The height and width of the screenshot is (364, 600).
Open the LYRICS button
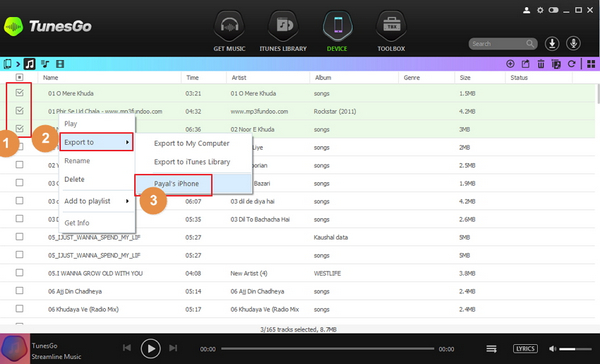[525, 349]
